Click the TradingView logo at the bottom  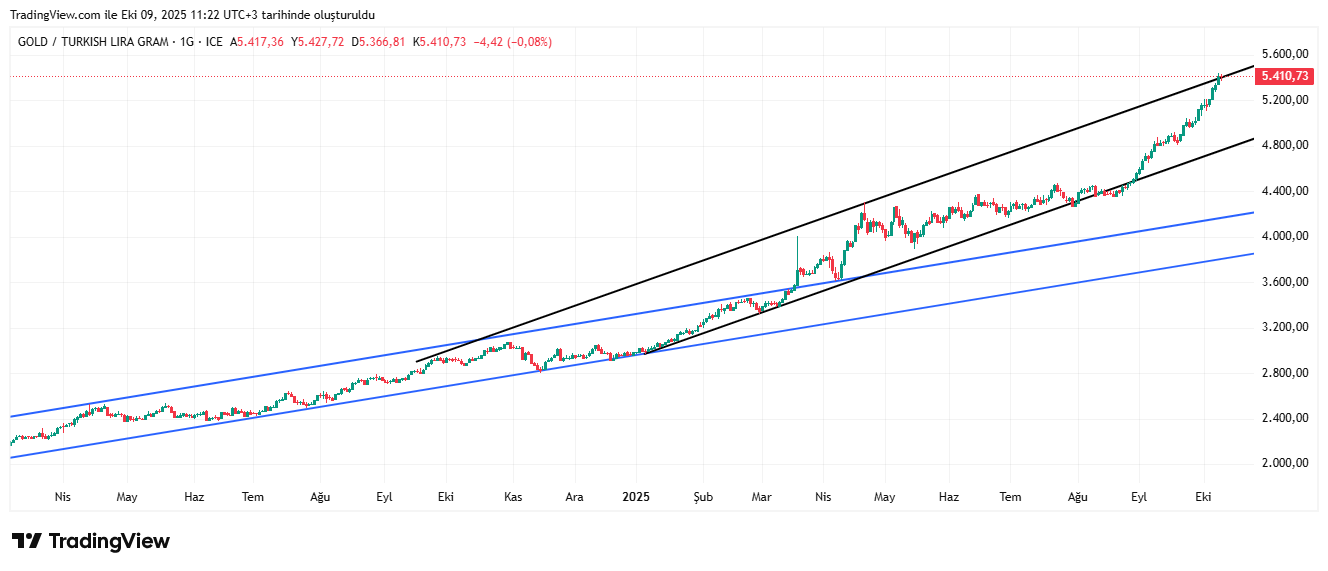click(91, 541)
